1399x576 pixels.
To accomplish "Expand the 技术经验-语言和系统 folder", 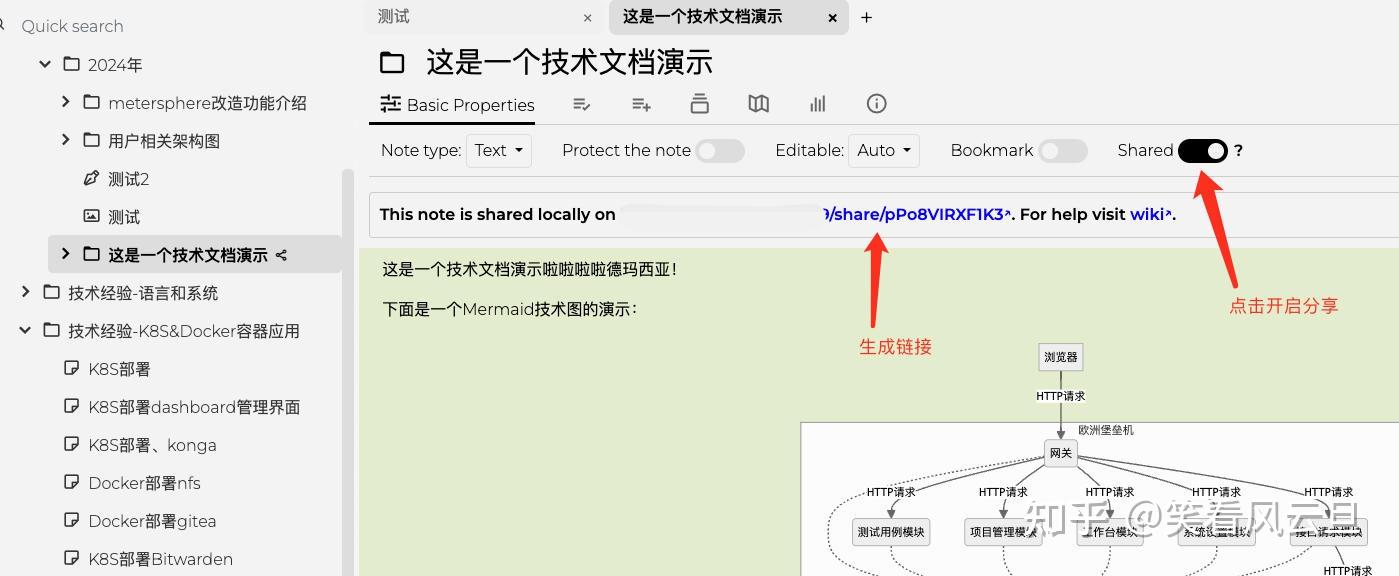I will (24, 291).
